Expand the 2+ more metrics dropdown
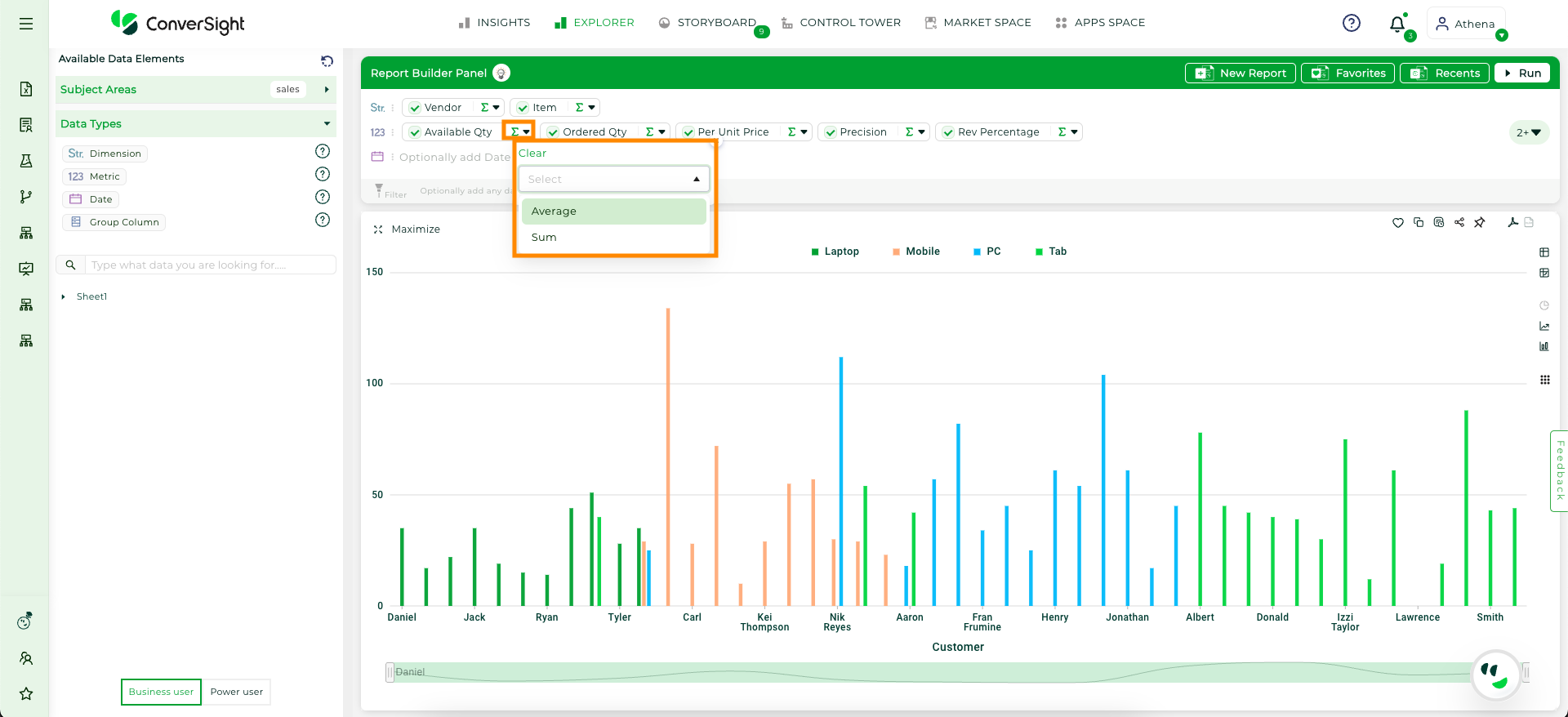The height and width of the screenshot is (717, 1568). tap(1529, 132)
